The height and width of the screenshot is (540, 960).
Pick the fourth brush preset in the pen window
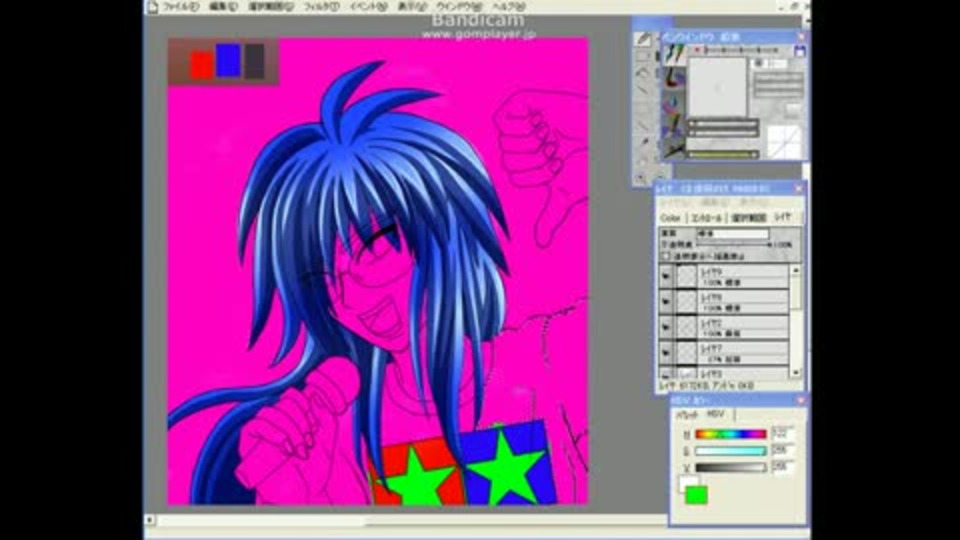pos(674,126)
